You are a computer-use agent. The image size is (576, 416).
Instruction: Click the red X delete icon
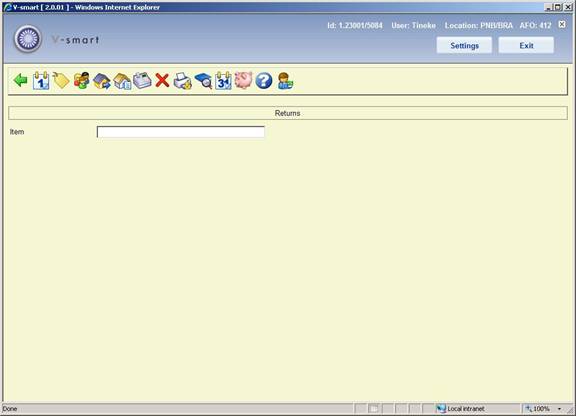tap(162, 80)
